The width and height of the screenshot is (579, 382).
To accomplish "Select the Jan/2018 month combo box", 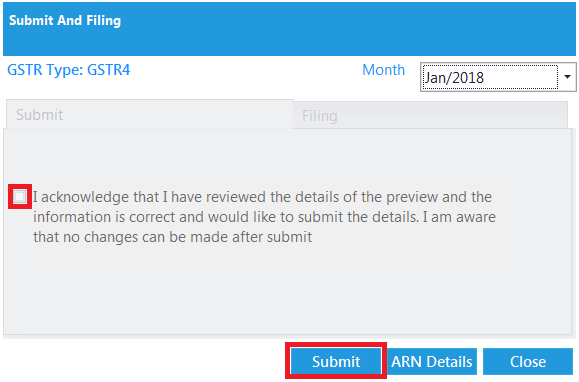I will 498,77.
